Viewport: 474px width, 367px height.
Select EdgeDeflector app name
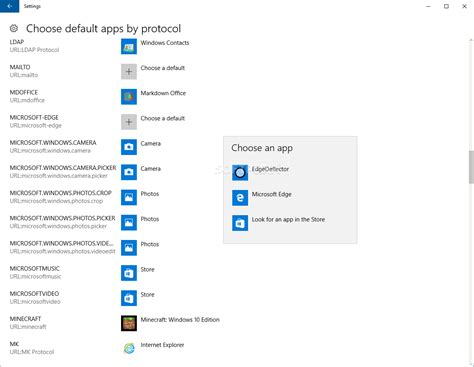[x=270, y=169]
